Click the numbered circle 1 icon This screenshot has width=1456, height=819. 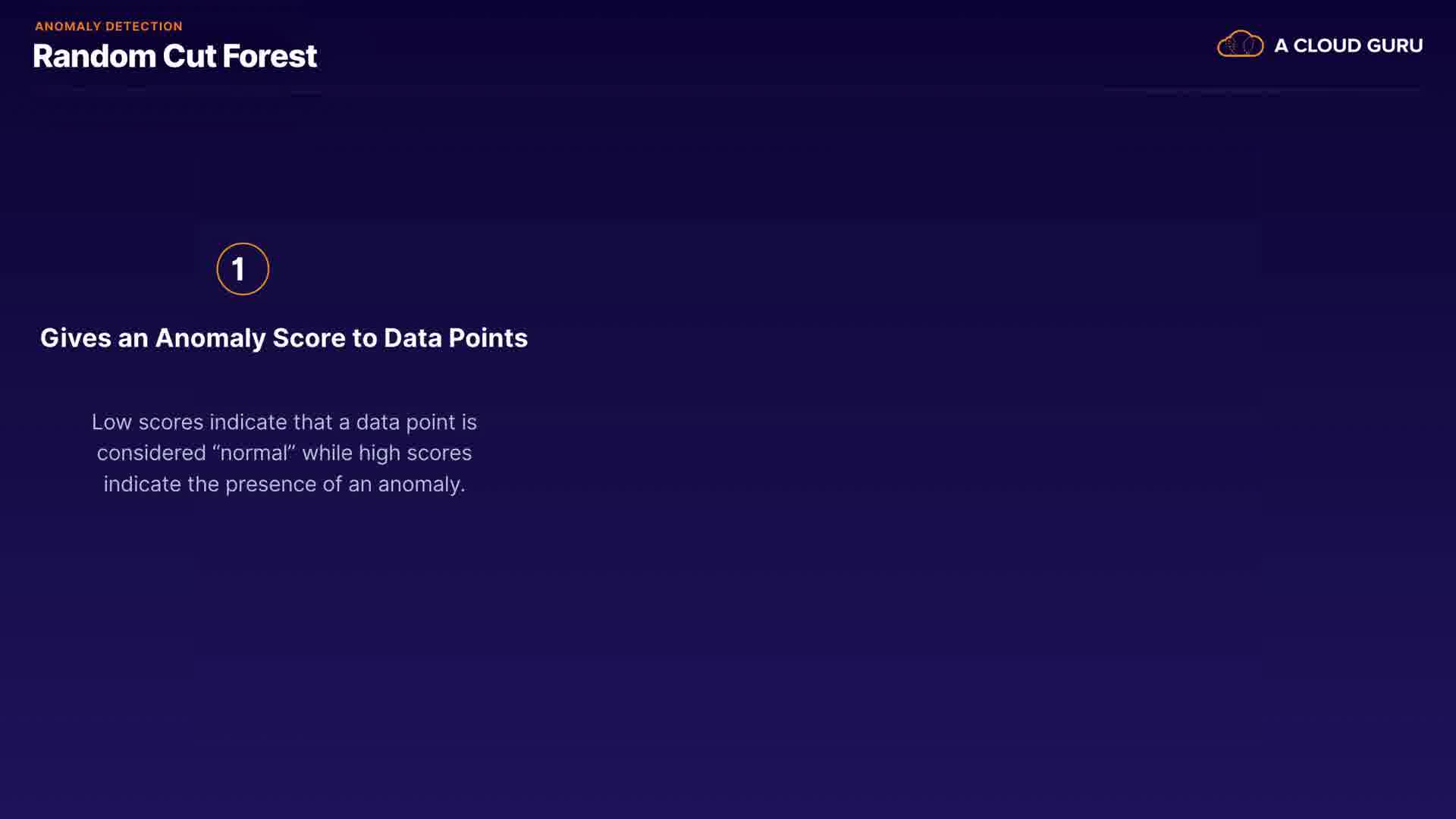243,269
